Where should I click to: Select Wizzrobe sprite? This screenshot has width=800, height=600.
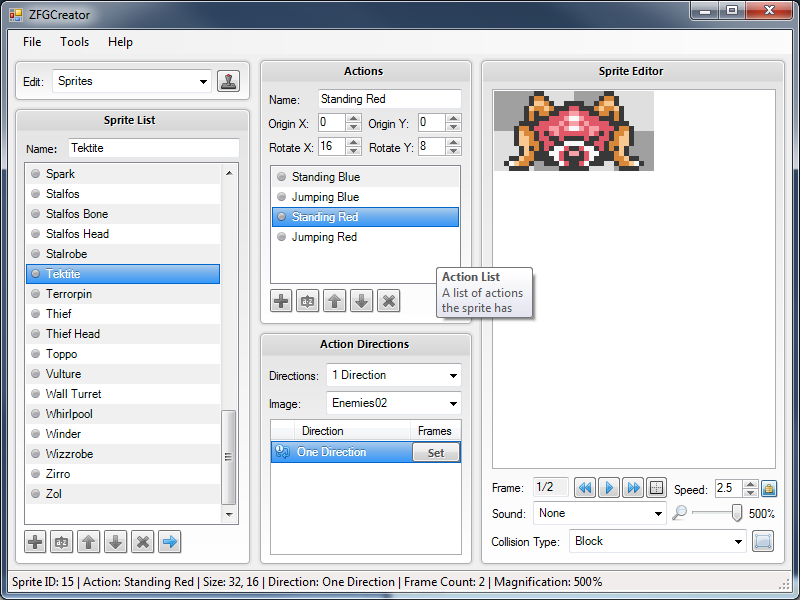123,454
